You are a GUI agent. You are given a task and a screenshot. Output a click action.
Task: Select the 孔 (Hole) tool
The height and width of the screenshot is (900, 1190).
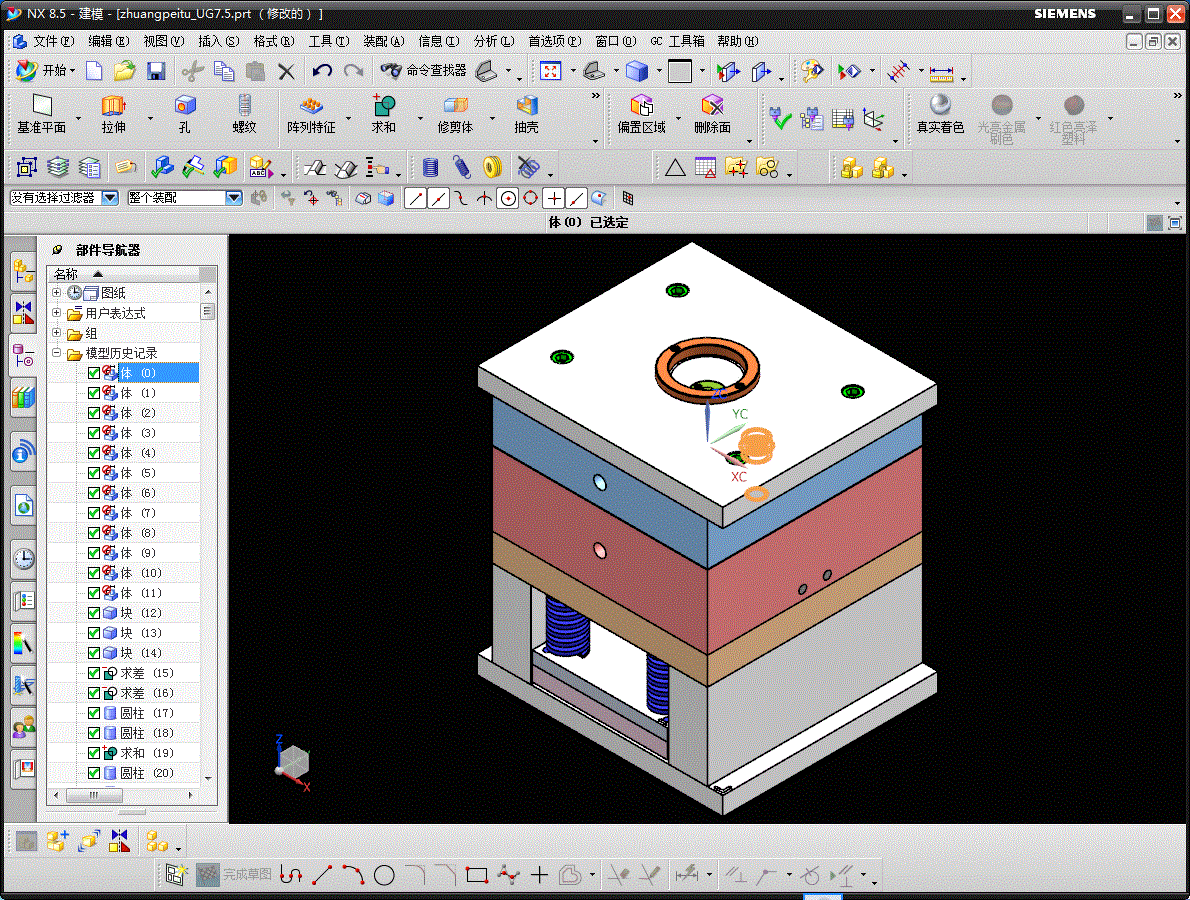pos(184,113)
